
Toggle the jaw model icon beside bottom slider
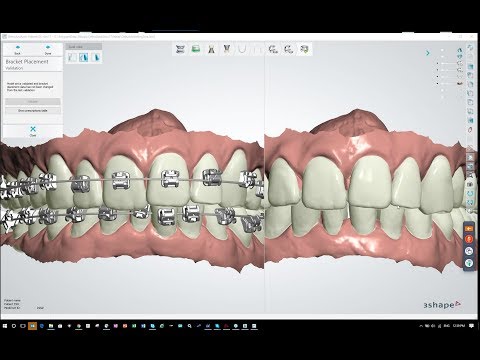pos(460,83)
